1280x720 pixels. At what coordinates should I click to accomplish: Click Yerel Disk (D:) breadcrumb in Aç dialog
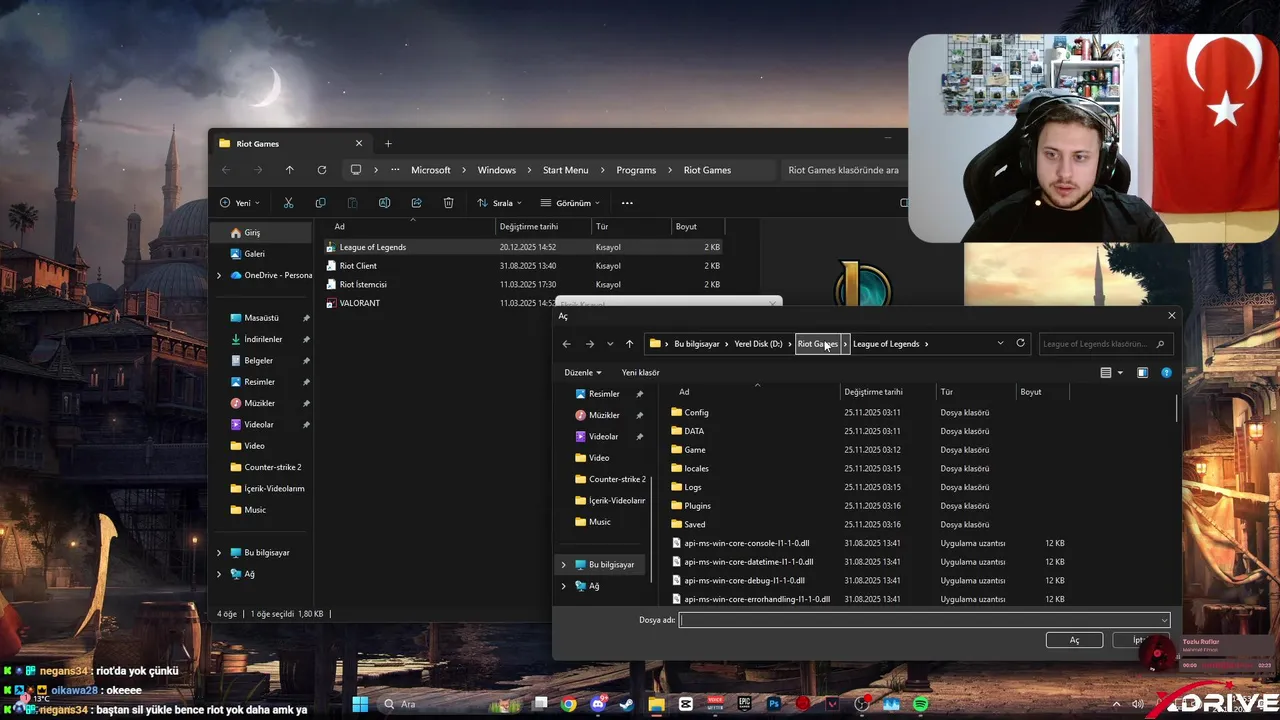click(x=758, y=344)
